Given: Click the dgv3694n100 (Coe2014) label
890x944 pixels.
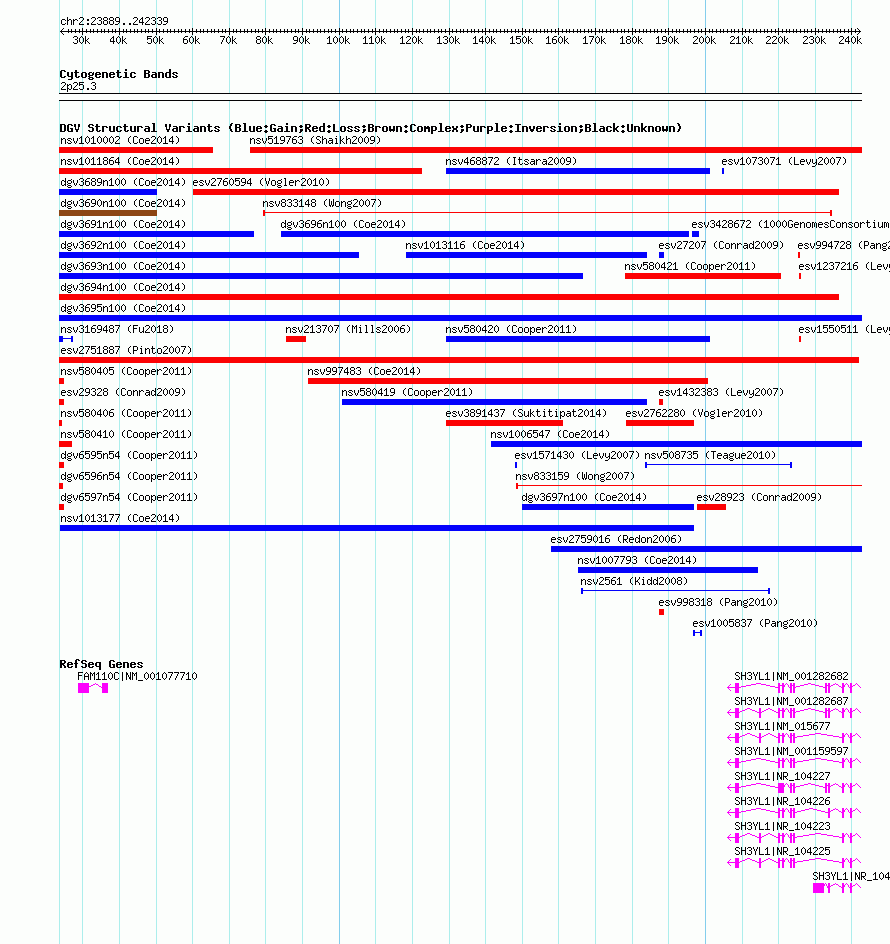Looking at the screenshot, I should click(x=123, y=288).
